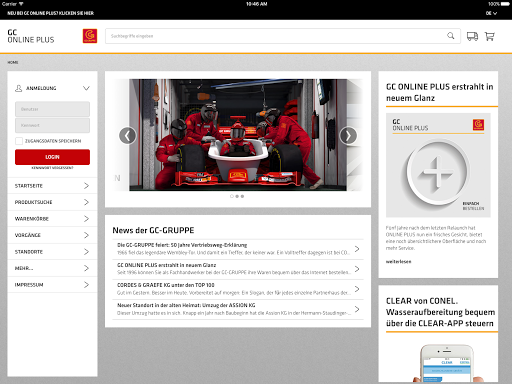
Task: Click the red GC-Gruppe logo
Action: point(90,36)
